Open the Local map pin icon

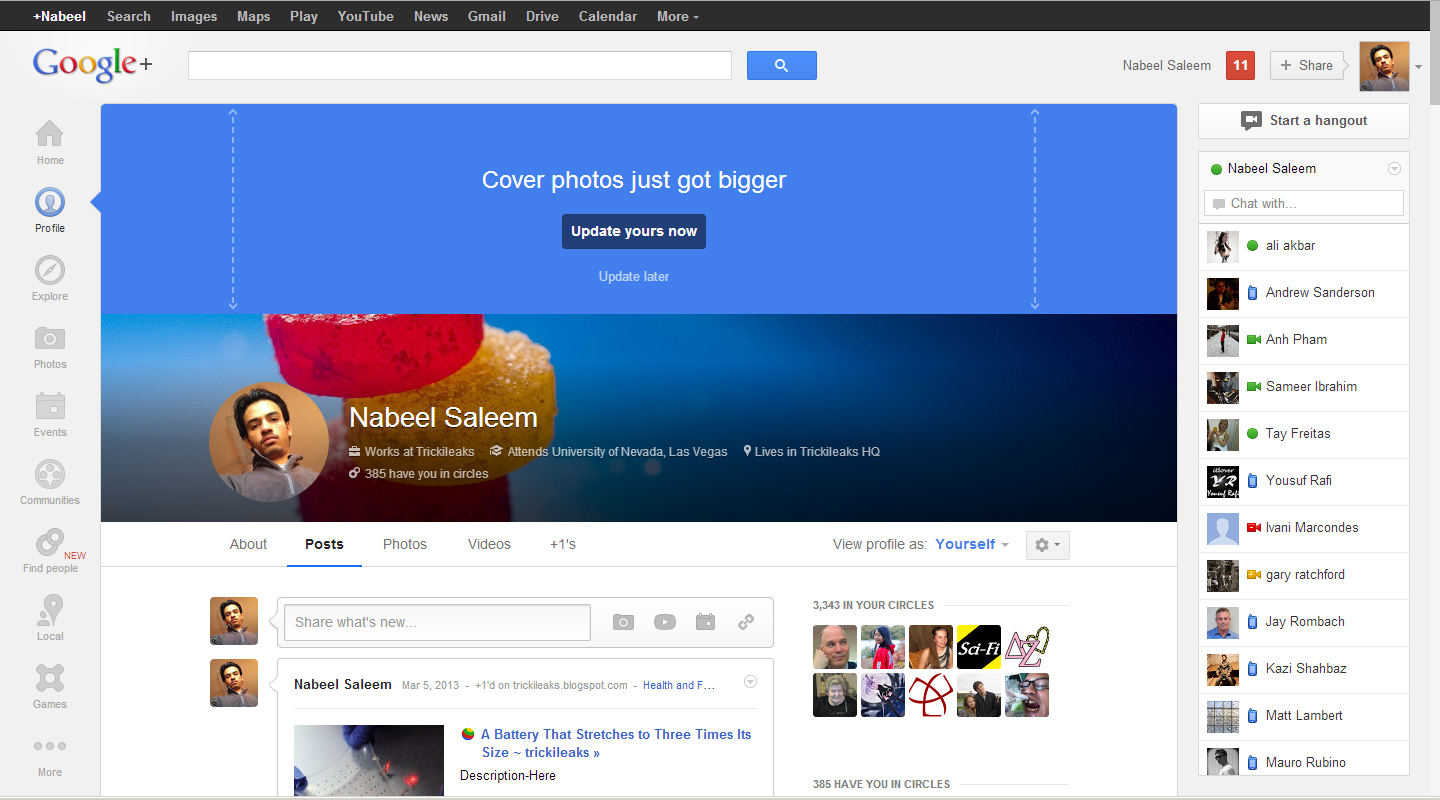(x=50, y=611)
